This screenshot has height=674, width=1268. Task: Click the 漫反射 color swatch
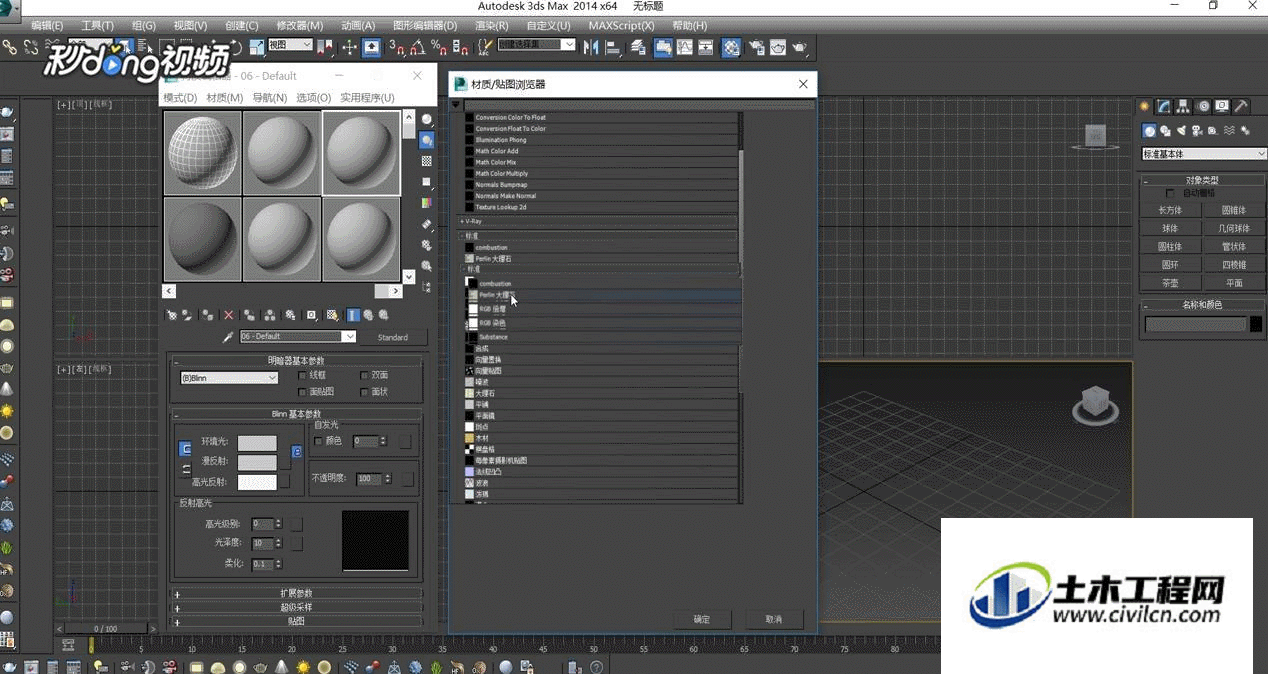point(257,462)
